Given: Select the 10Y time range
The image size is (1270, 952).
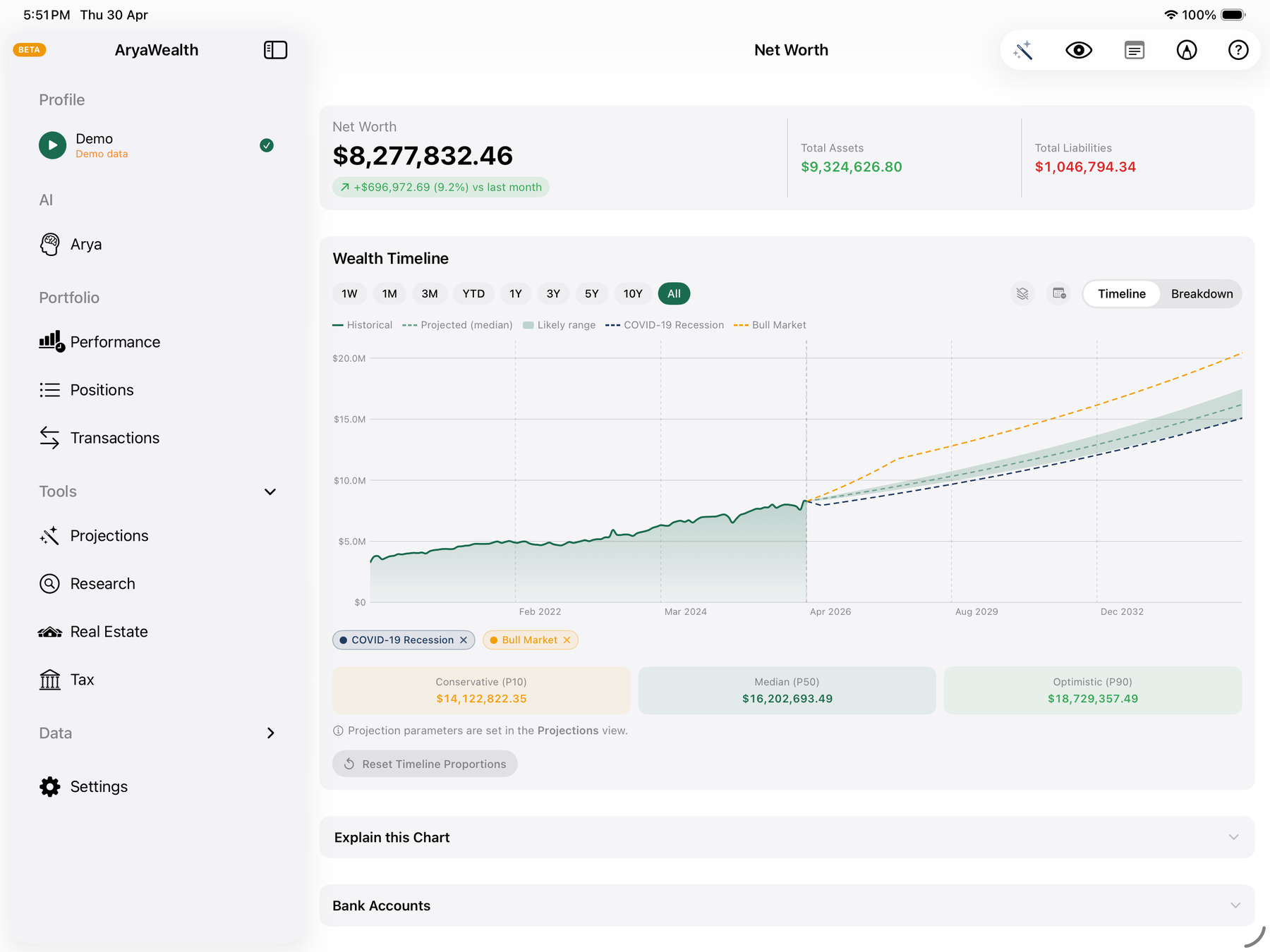Looking at the screenshot, I should (633, 294).
